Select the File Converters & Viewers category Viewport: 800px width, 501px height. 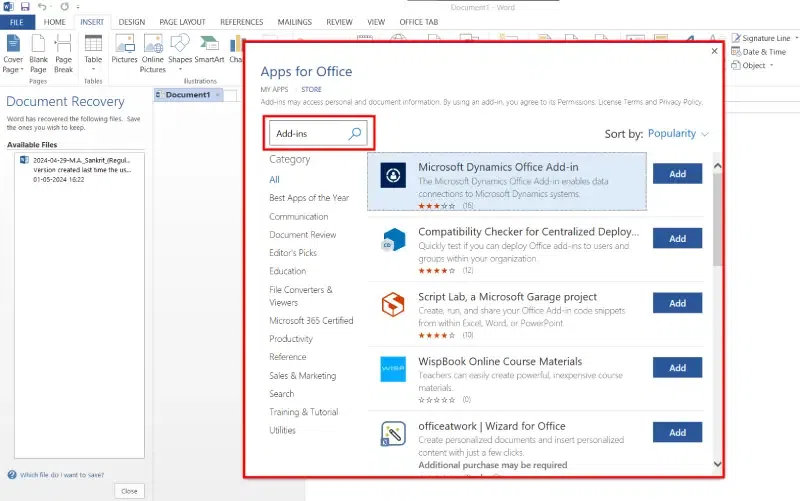click(x=301, y=296)
